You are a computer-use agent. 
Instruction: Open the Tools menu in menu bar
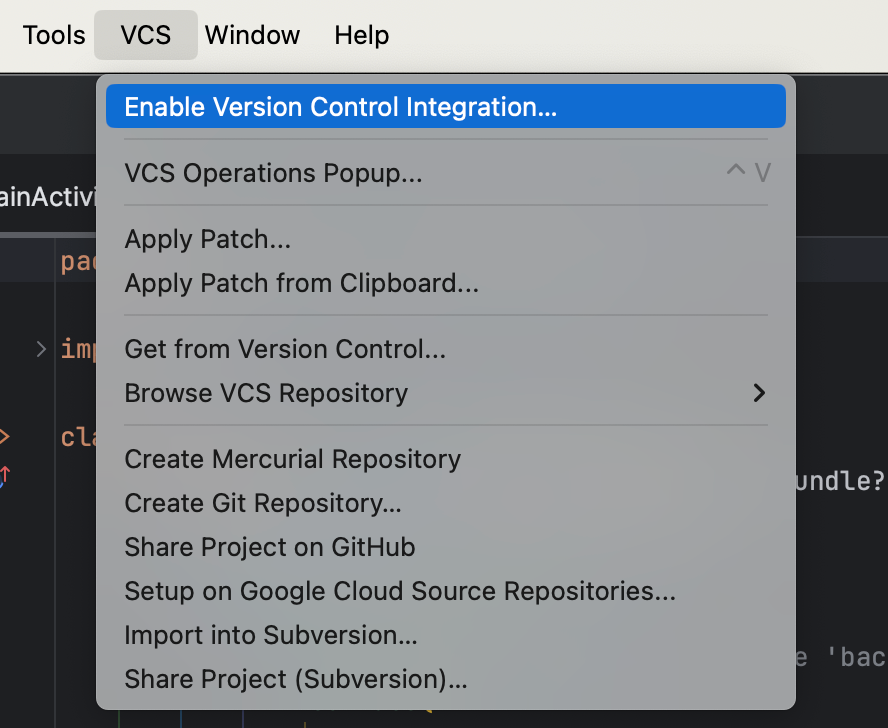pos(54,35)
